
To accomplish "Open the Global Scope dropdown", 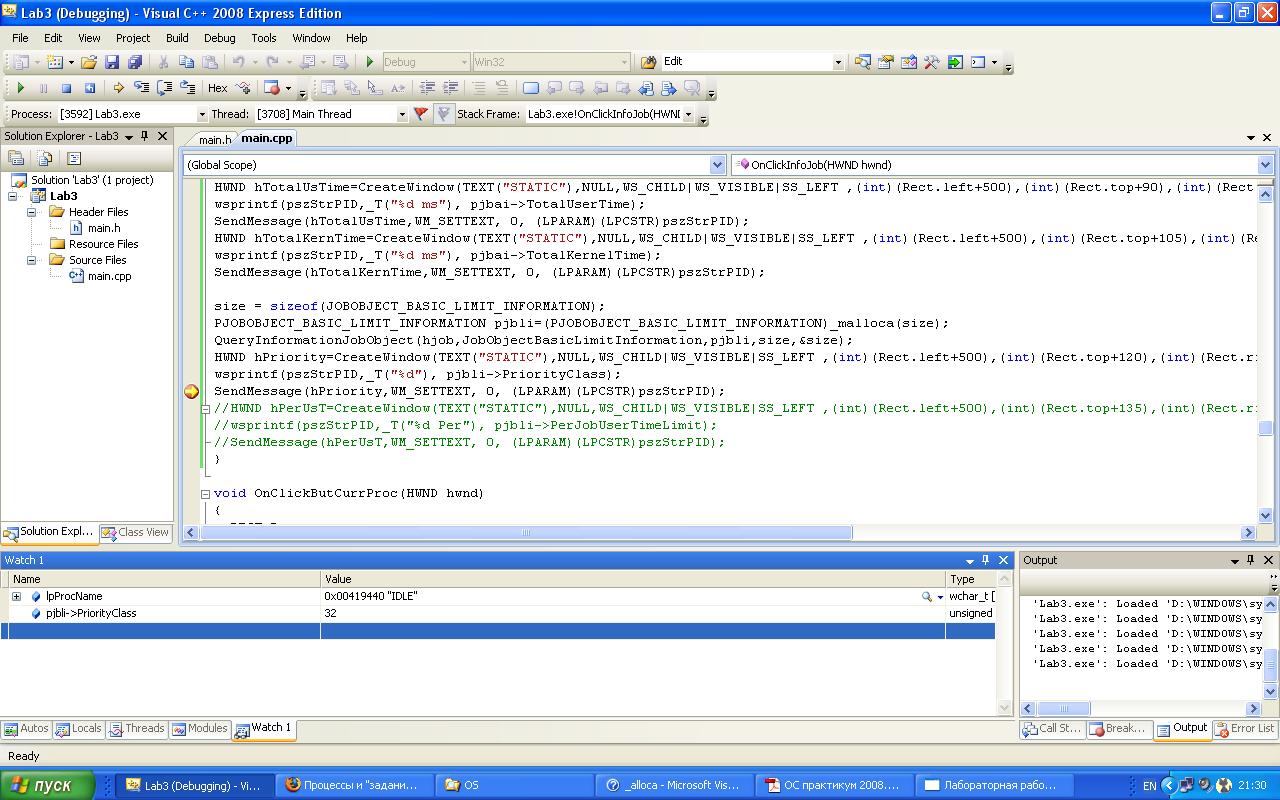I will [717, 165].
